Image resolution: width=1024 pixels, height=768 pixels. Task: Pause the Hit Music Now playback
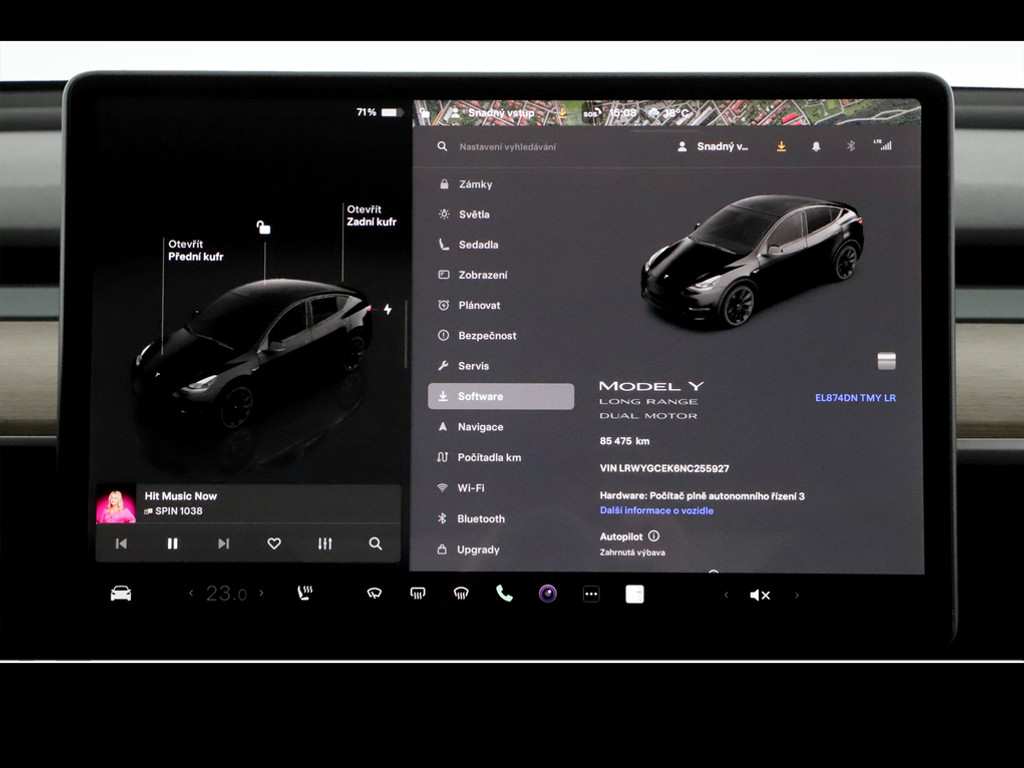(172, 543)
